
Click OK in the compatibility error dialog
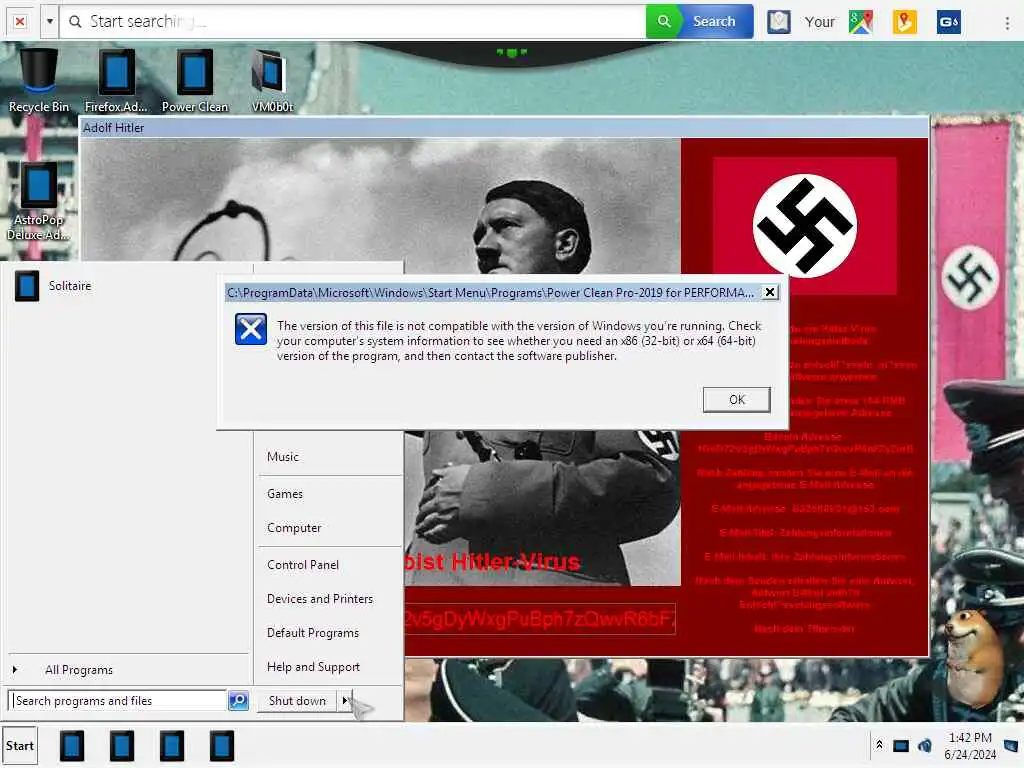pos(737,400)
